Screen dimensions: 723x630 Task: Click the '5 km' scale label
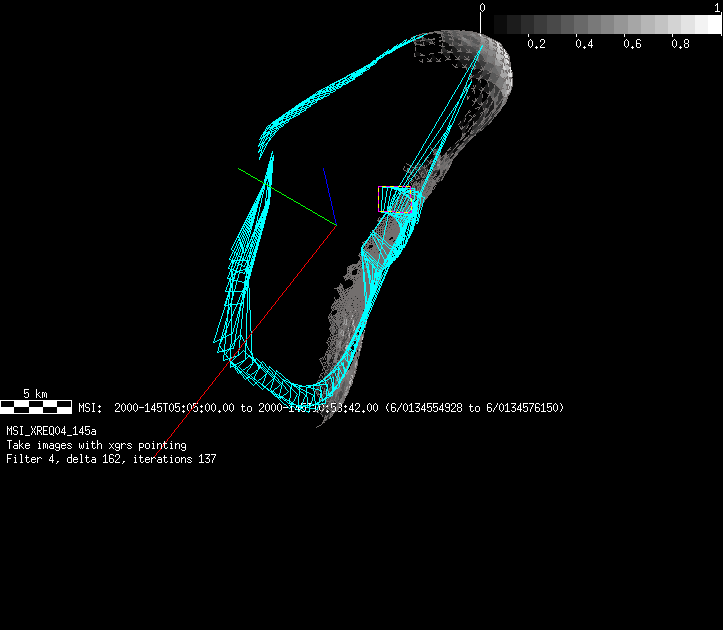click(x=36, y=394)
